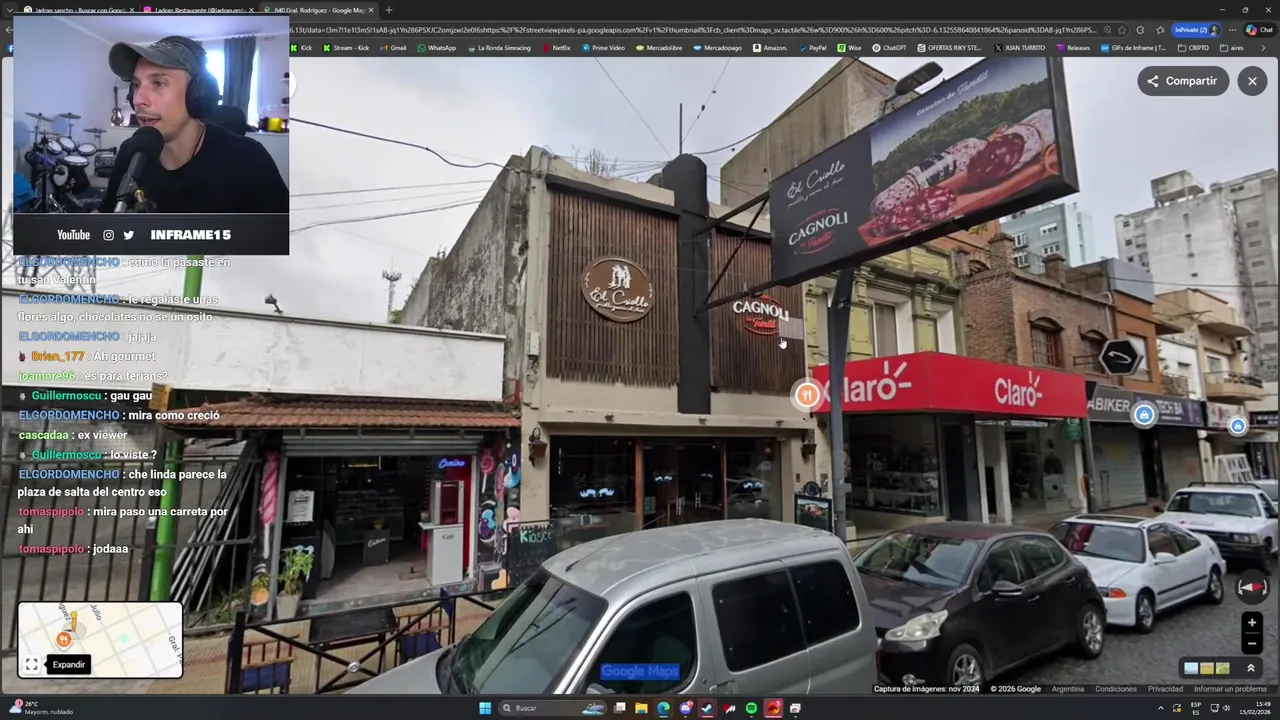Show hidden system tray icons chevron

[x=1161, y=708]
